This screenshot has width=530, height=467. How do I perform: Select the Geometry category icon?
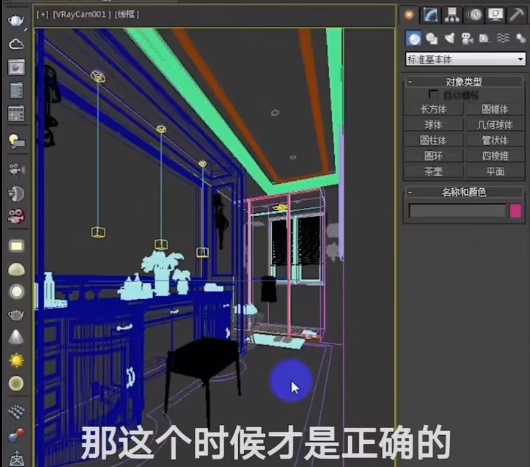414,39
